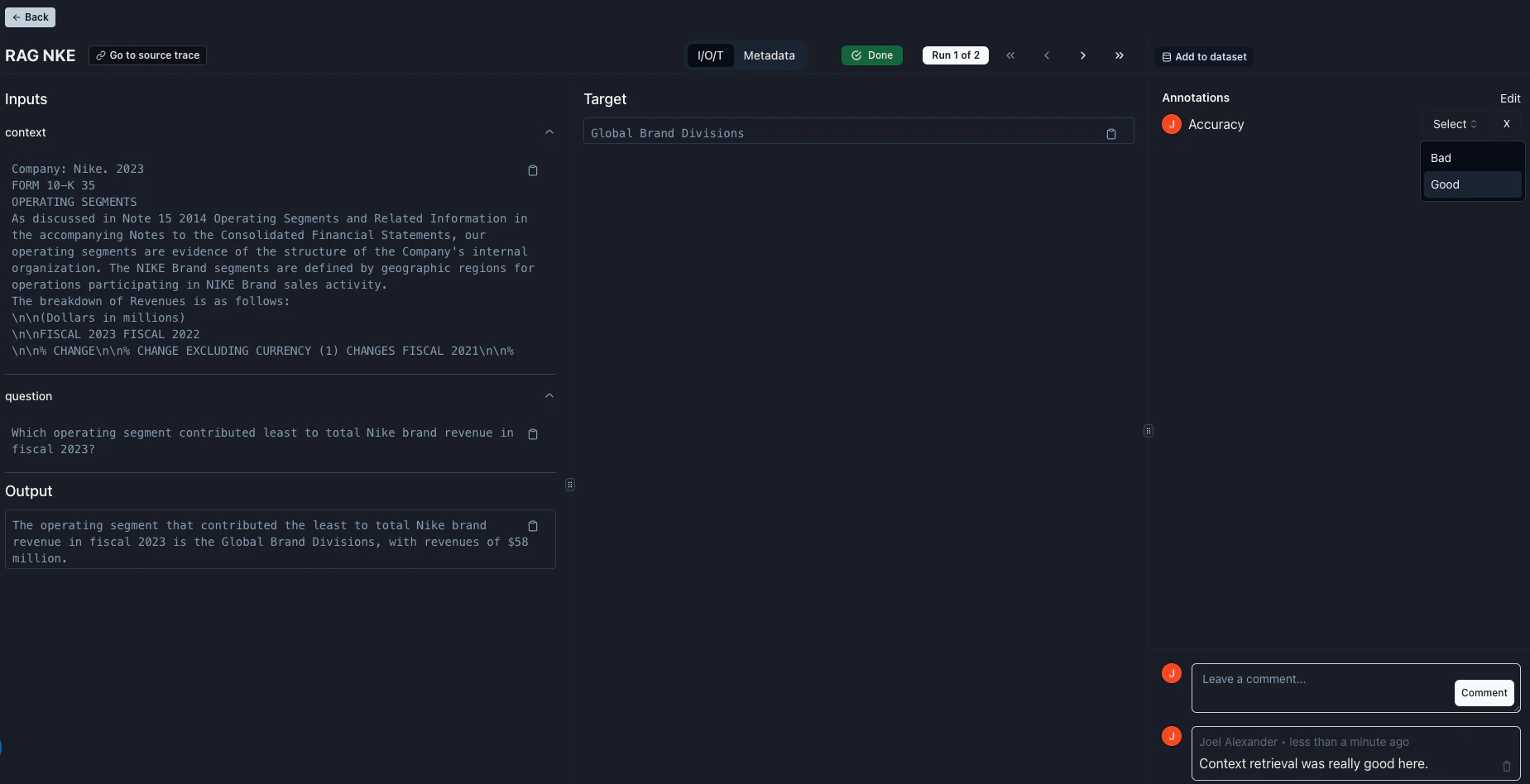Click the Accuracy user avatar
This screenshot has width=1530, height=784.
pos(1172,124)
